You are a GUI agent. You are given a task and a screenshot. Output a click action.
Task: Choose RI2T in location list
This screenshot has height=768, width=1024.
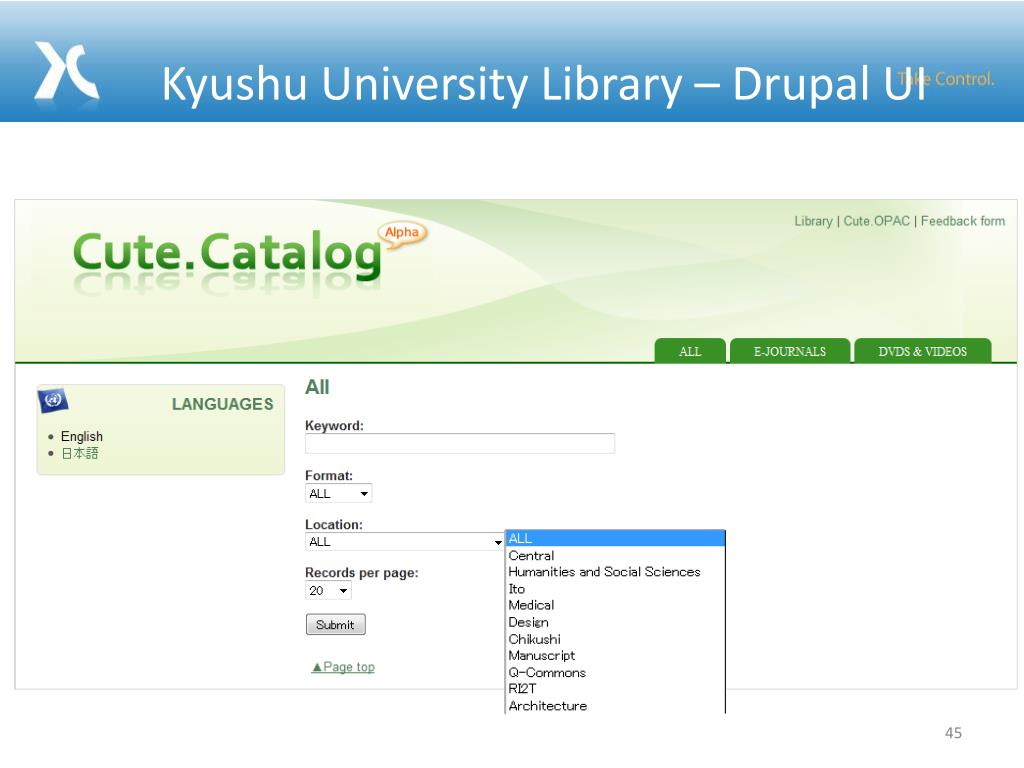tap(615, 688)
